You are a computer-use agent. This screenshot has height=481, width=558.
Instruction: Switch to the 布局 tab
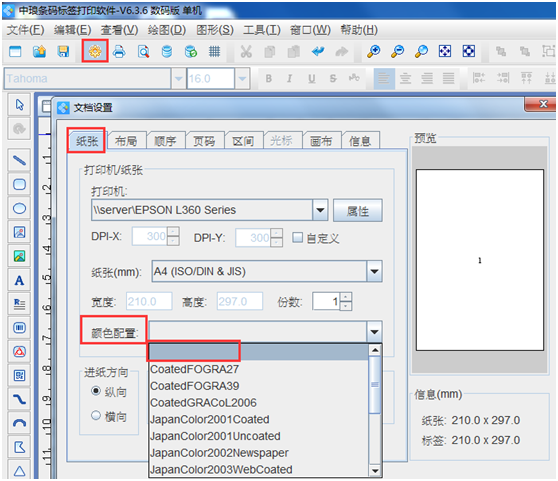[x=126, y=141]
